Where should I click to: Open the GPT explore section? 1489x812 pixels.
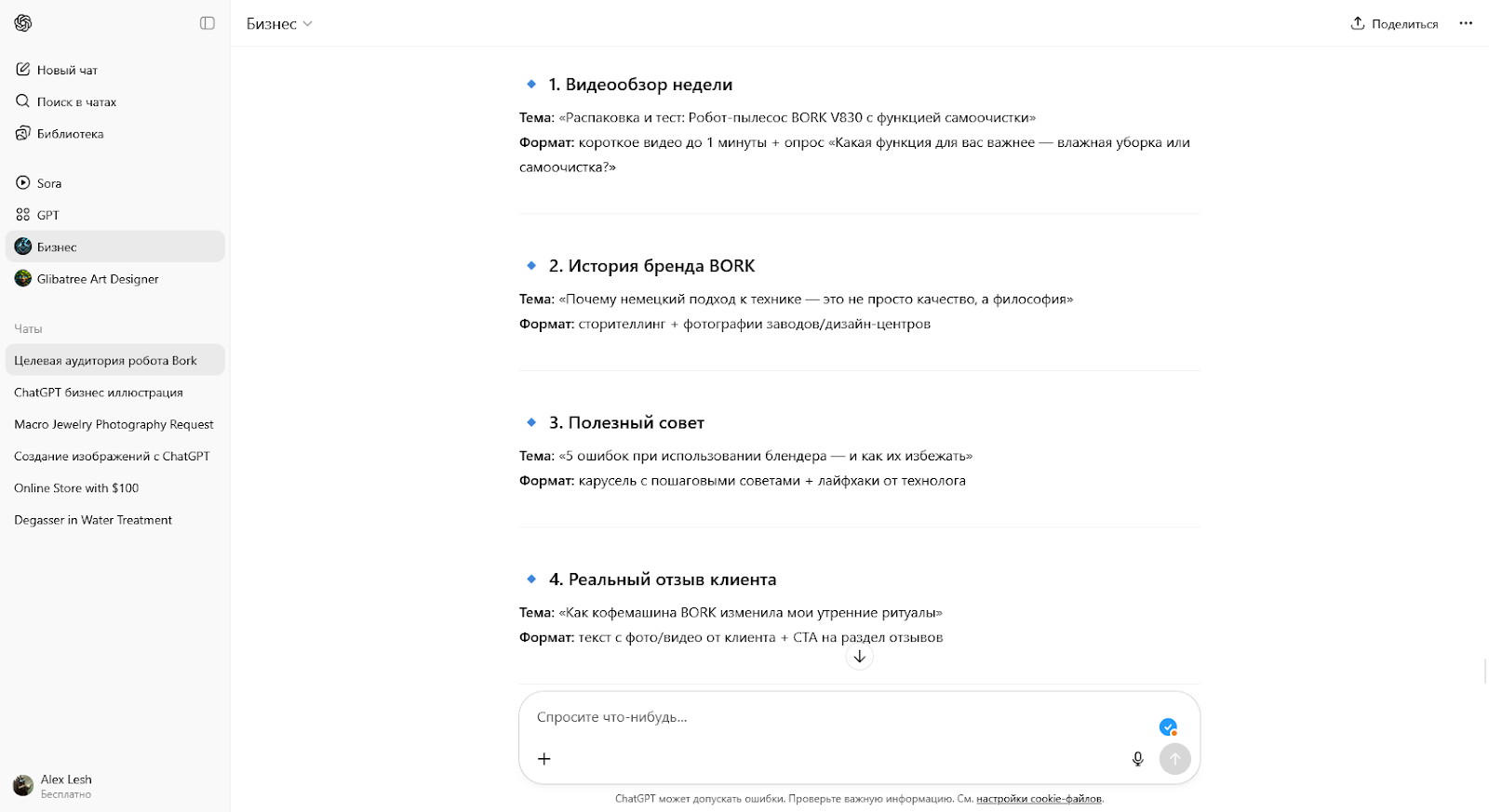pyautogui.click(x=115, y=215)
